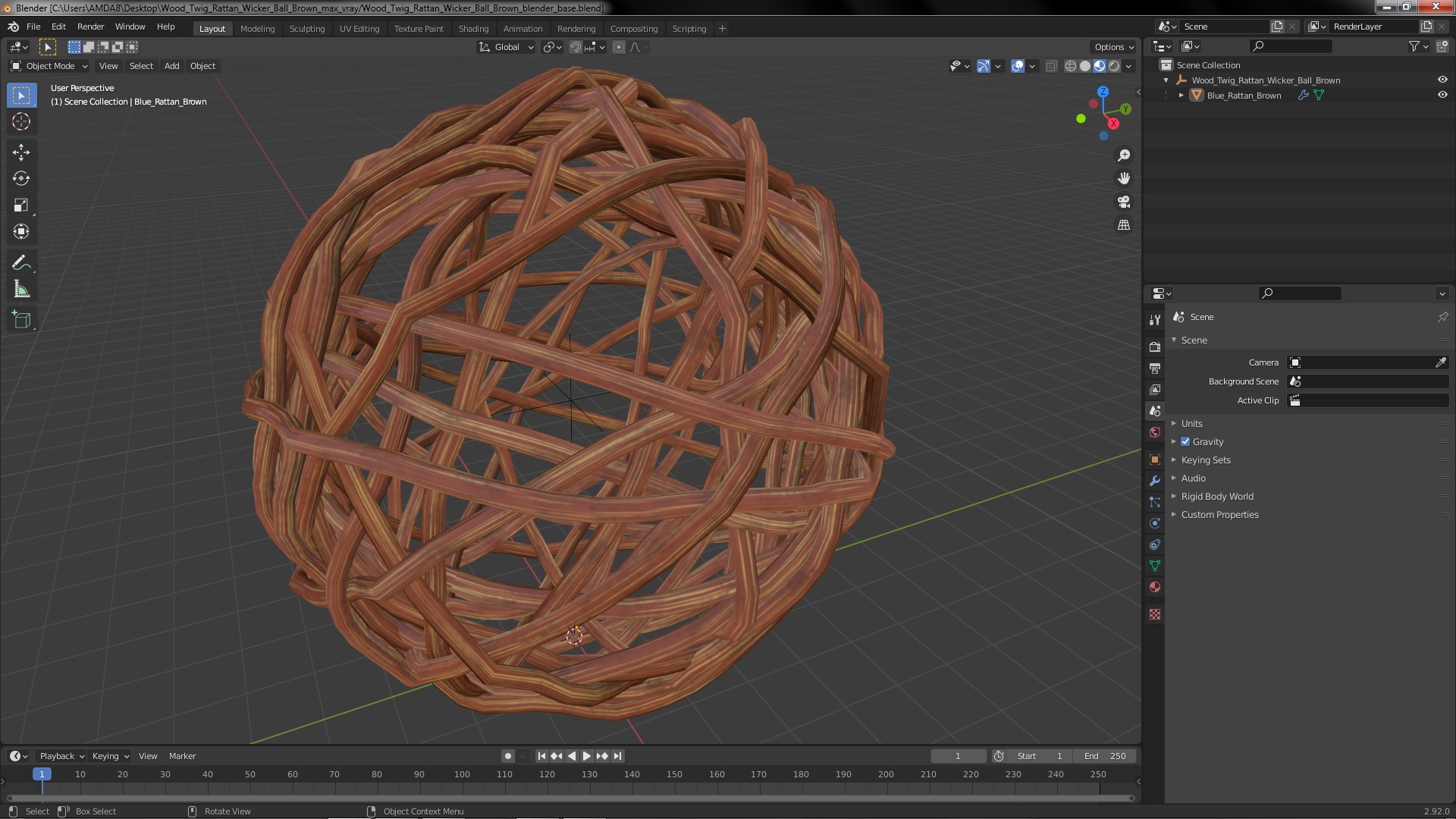Select the Scale tool
The height and width of the screenshot is (819, 1456).
(x=21, y=206)
